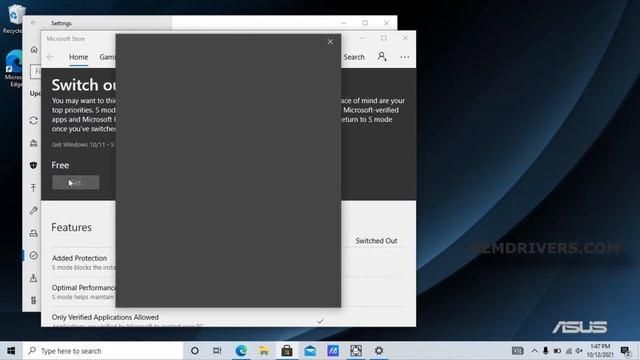Select the 'Added Protection' feature row
The width and height of the screenshot is (640, 360).
[84, 262]
